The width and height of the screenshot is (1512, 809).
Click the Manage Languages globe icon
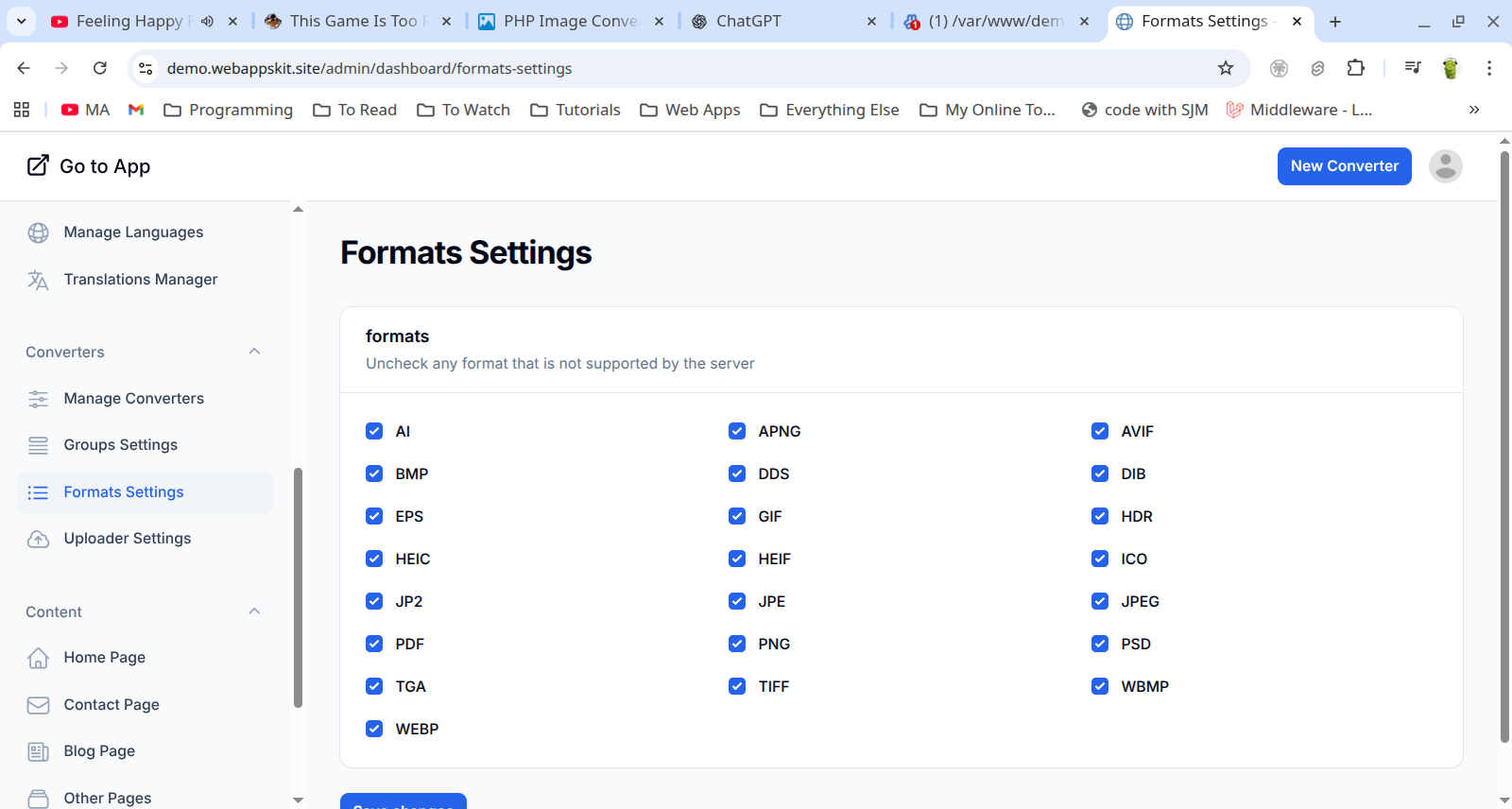click(38, 232)
